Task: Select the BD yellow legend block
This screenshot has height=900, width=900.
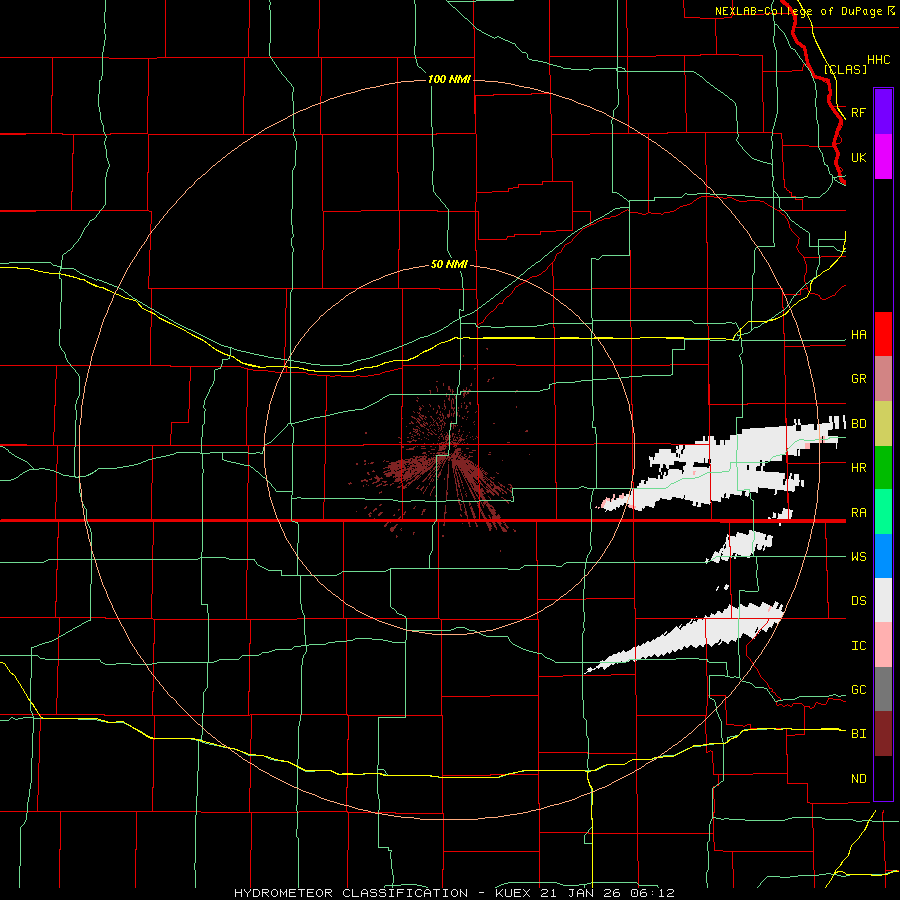Action: pyautogui.click(x=883, y=424)
